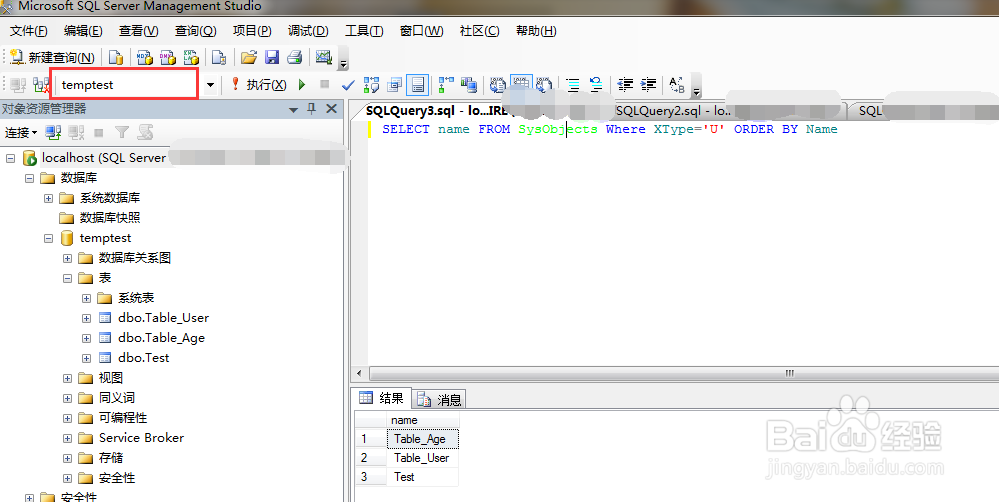
Task: Switch to the SQLQuery2.sql tab
Action: pos(672,111)
